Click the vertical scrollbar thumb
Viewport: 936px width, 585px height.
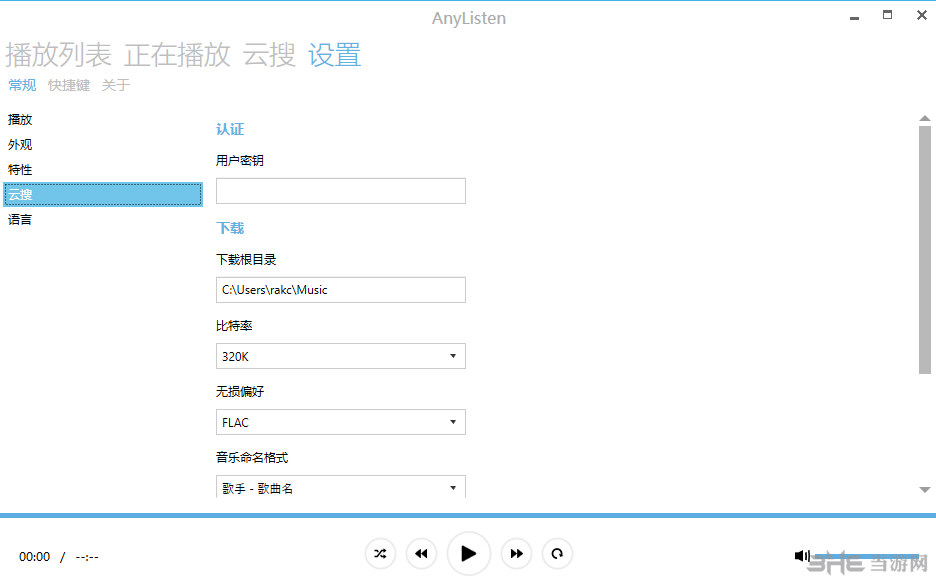[x=925, y=250]
